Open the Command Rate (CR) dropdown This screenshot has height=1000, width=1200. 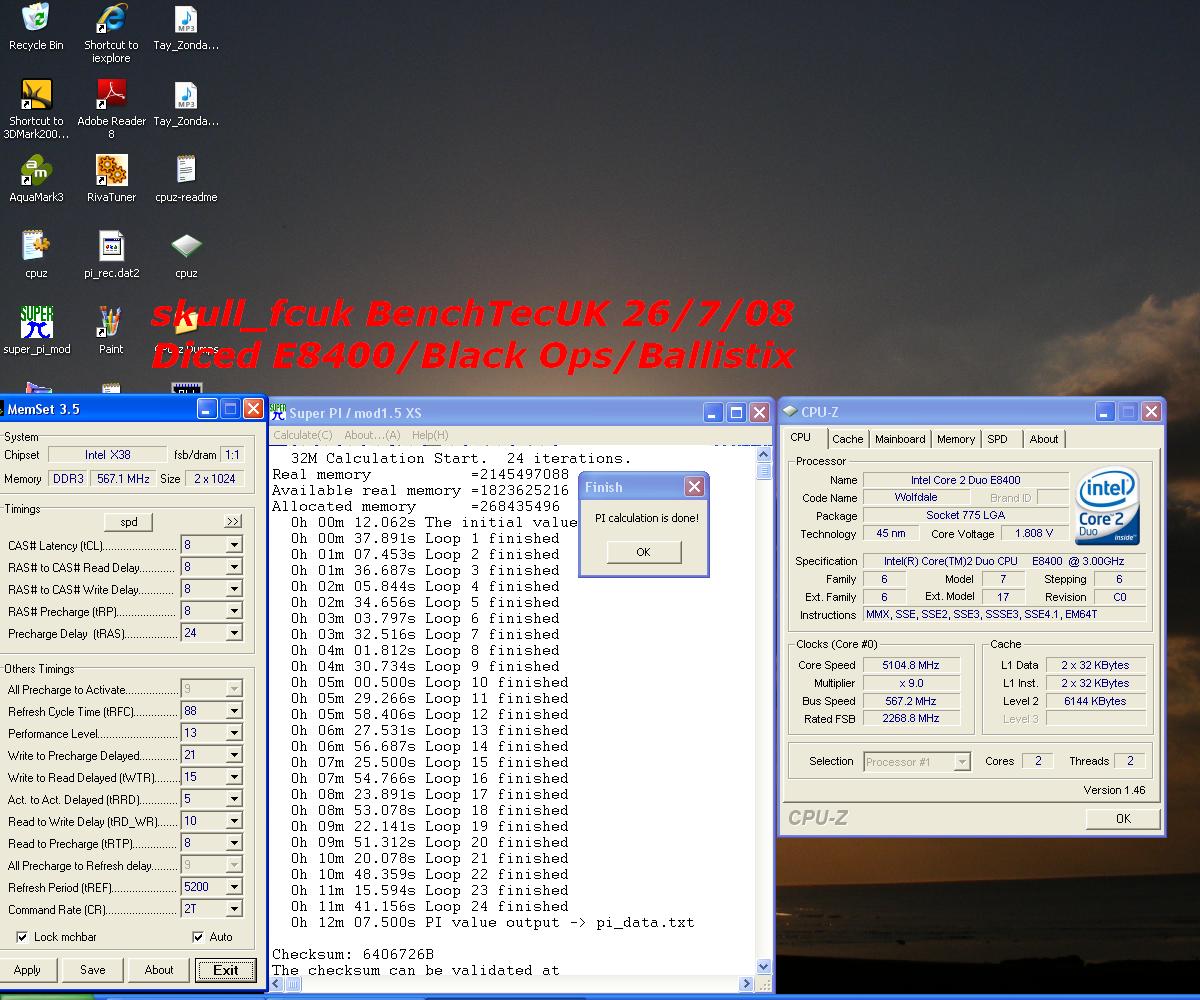[234, 909]
